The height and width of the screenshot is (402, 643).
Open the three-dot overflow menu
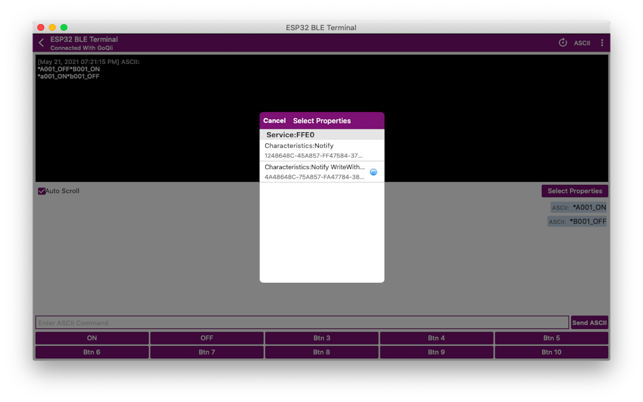click(602, 43)
